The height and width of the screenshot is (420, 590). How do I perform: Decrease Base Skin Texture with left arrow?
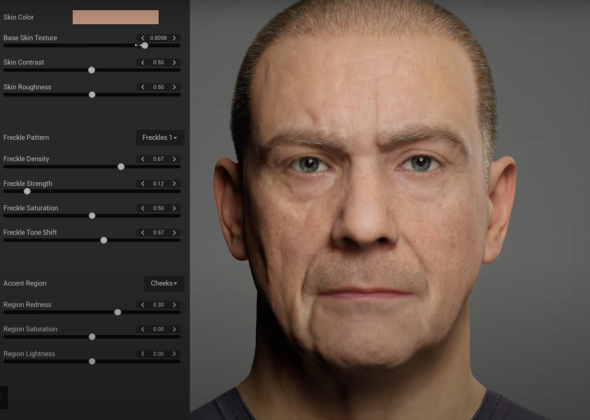coord(143,38)
